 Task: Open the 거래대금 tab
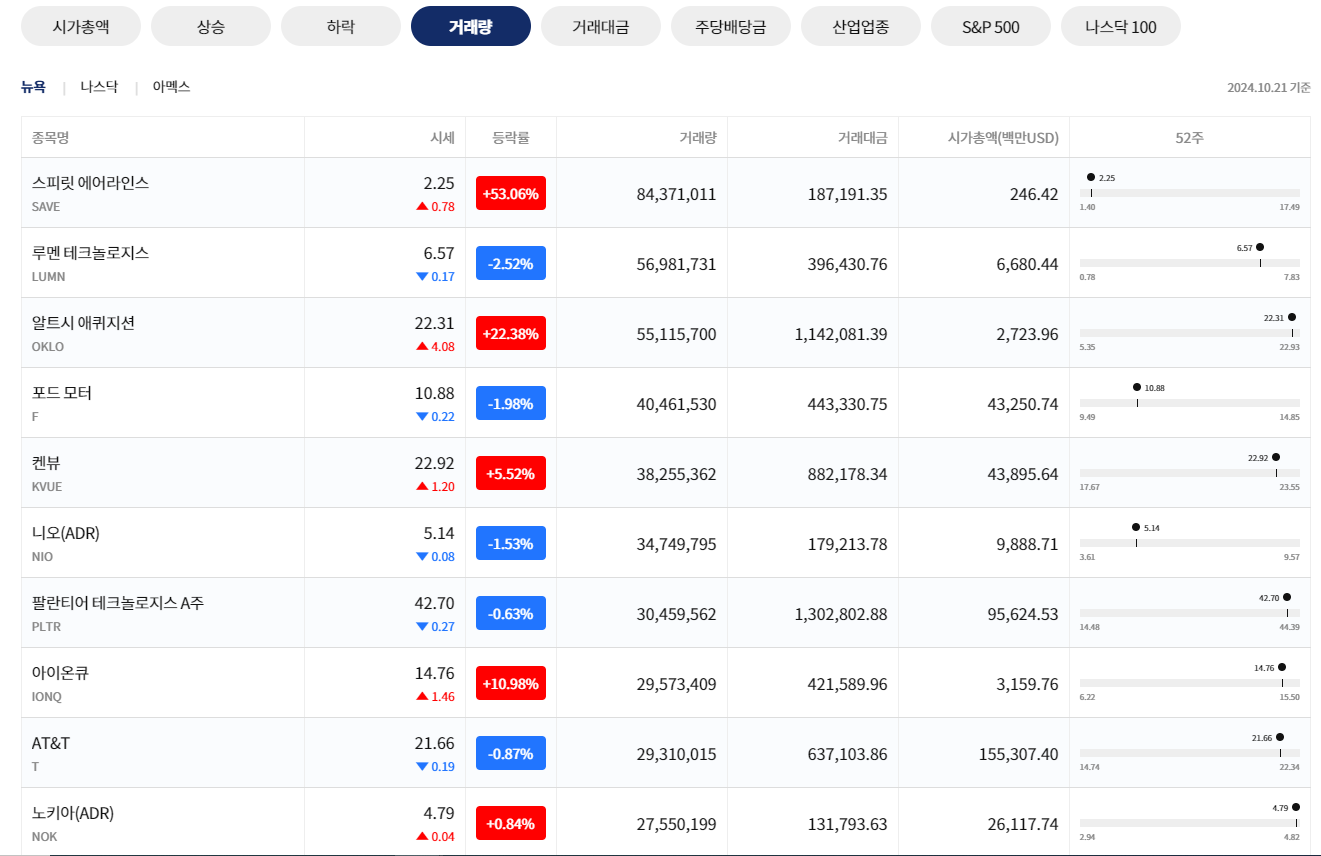pos(601,26)
